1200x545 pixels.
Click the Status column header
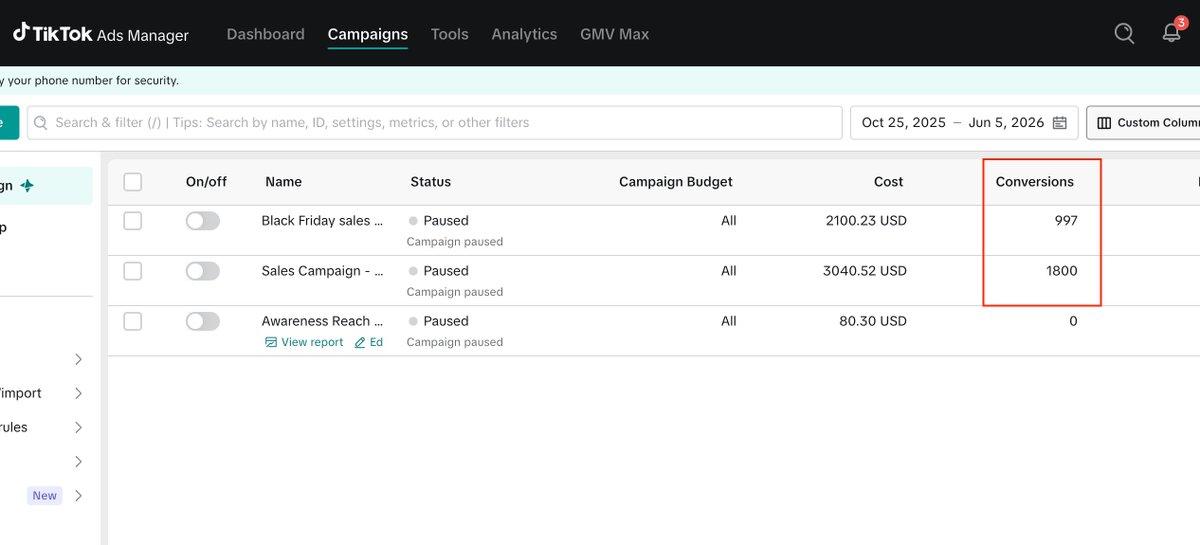pyautogui.click(x=431, y=182)
